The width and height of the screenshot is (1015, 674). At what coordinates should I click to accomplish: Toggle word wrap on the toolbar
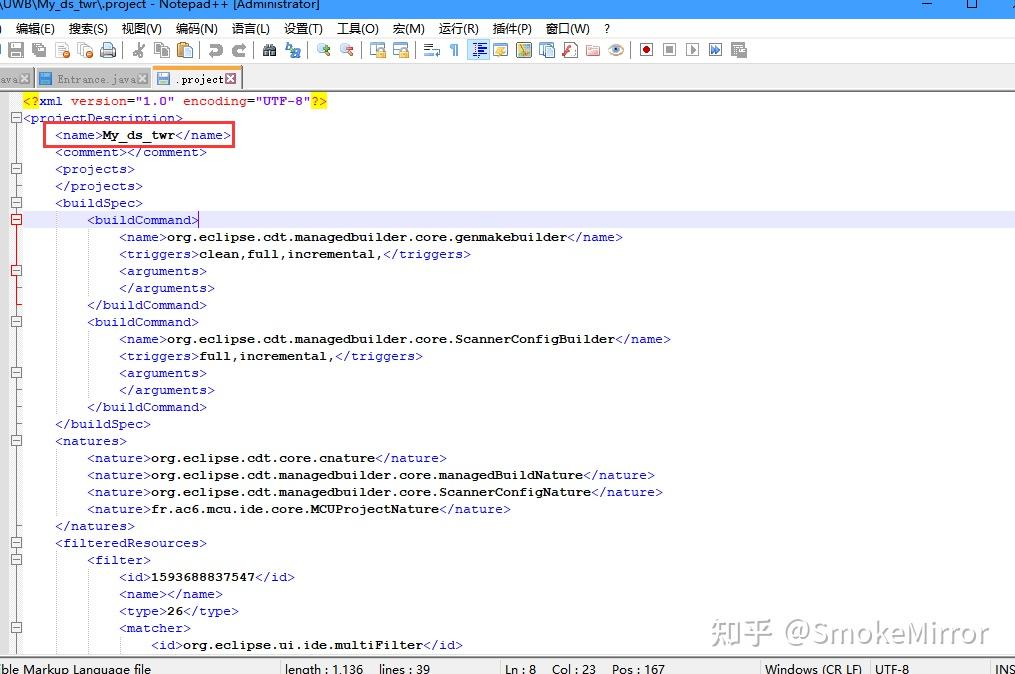(x=431, y=49)
